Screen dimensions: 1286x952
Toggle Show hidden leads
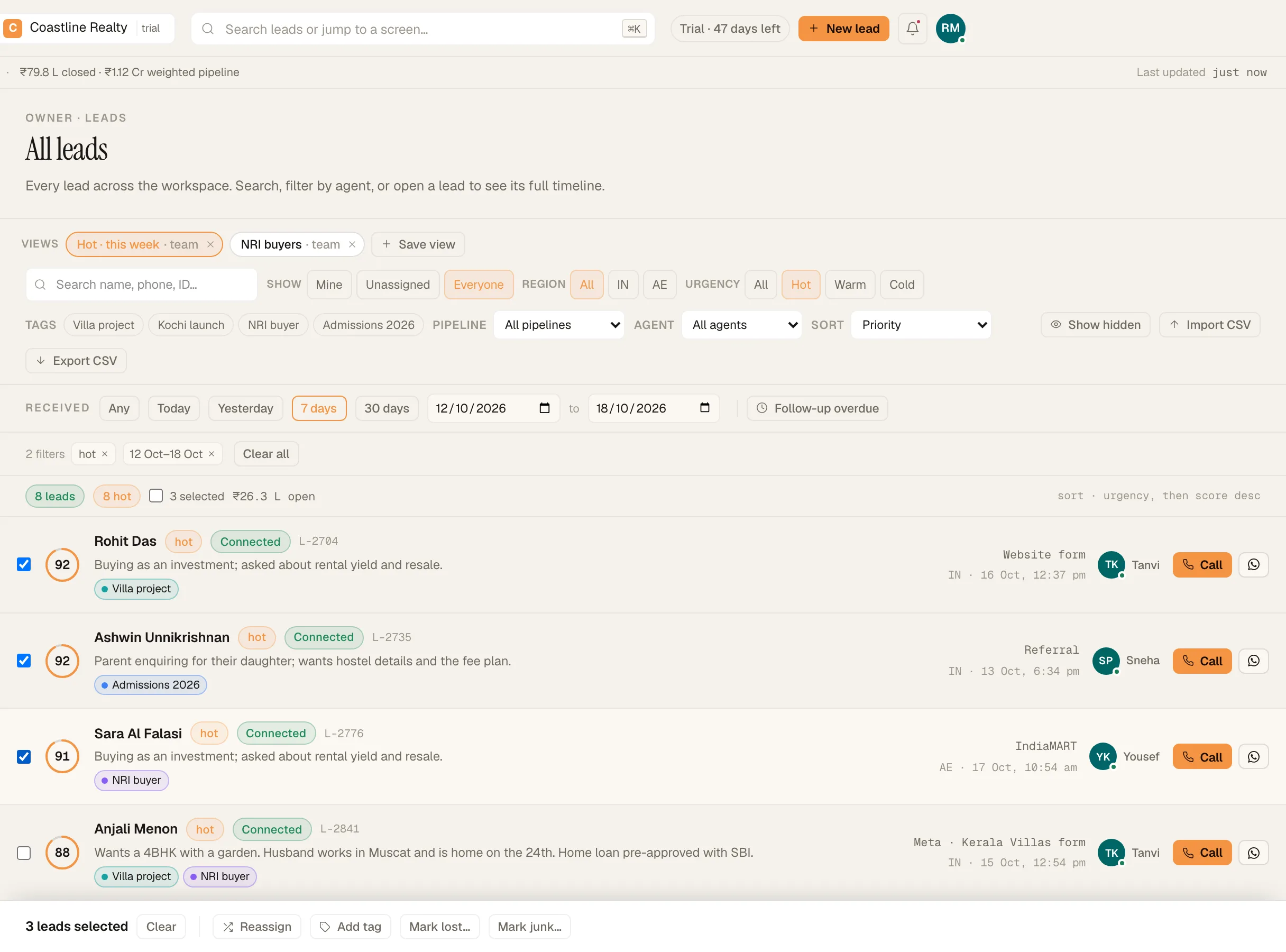click(1095, 325)
